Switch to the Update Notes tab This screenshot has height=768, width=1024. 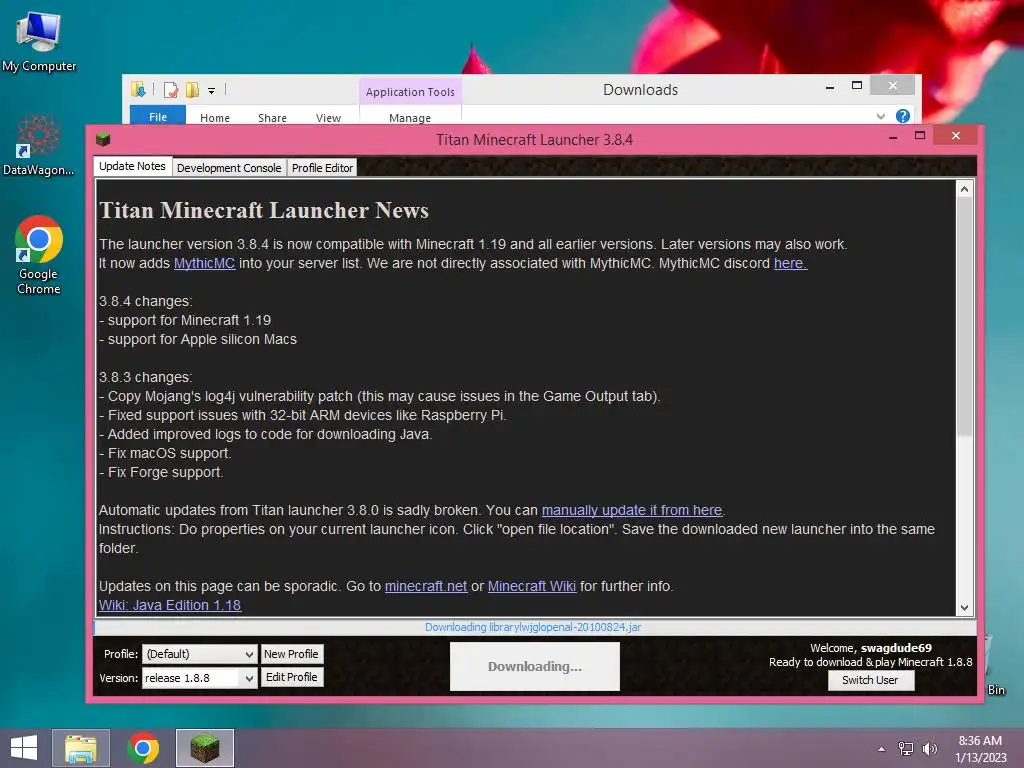(x=133, y=166)
